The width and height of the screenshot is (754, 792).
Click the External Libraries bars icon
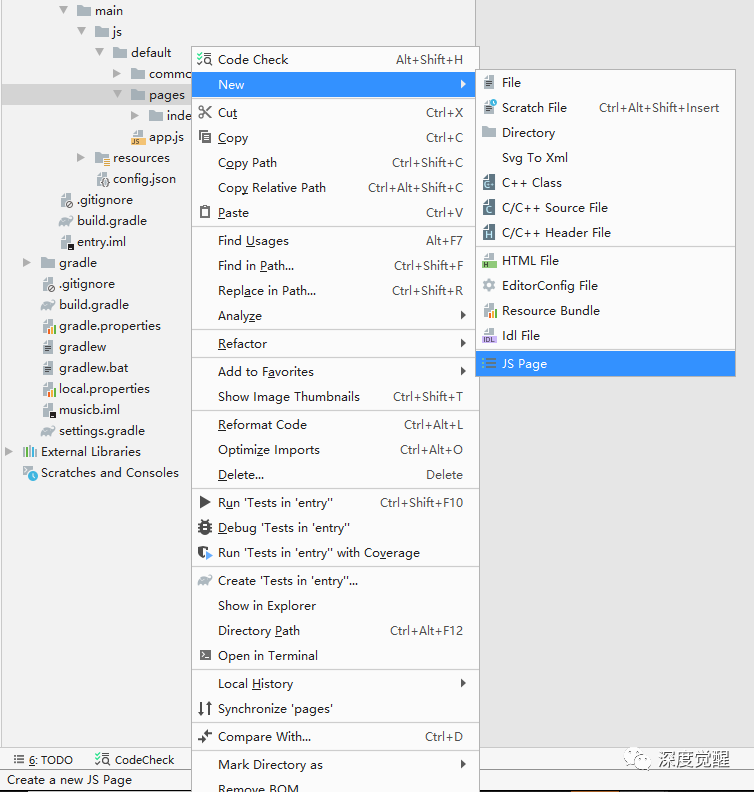(30, 452)
